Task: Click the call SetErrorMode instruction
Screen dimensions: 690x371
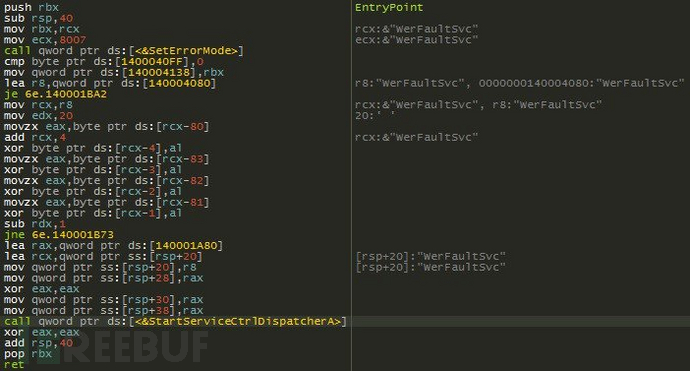Action: 124,51
